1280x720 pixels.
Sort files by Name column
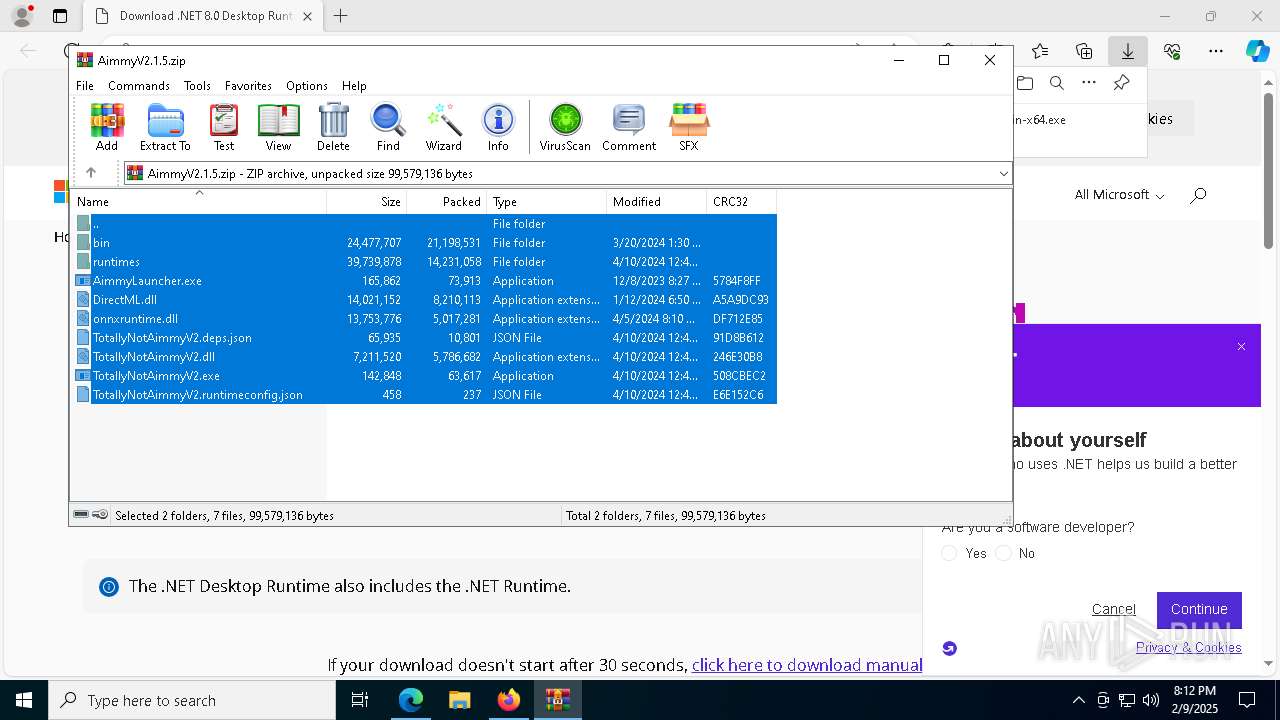point(198,201)
